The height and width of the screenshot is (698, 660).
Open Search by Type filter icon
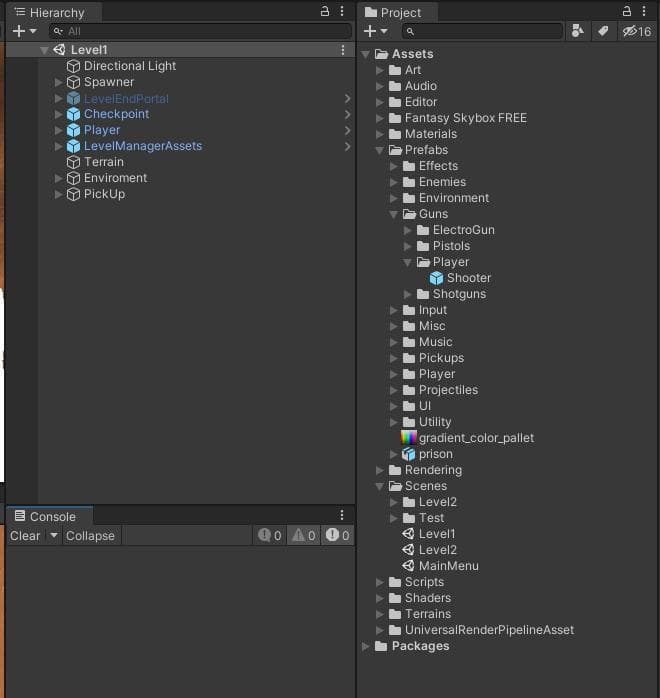tap(578, 32)
